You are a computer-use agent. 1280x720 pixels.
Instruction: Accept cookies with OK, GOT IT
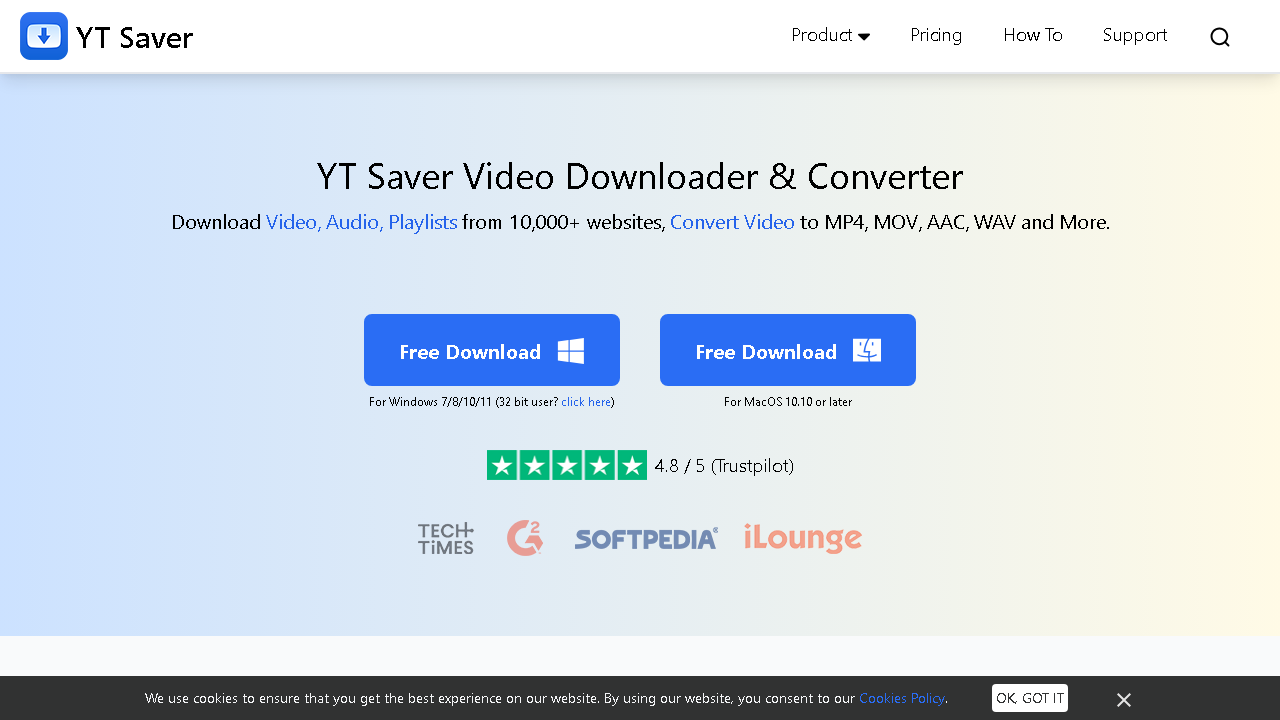[1030, 698]
